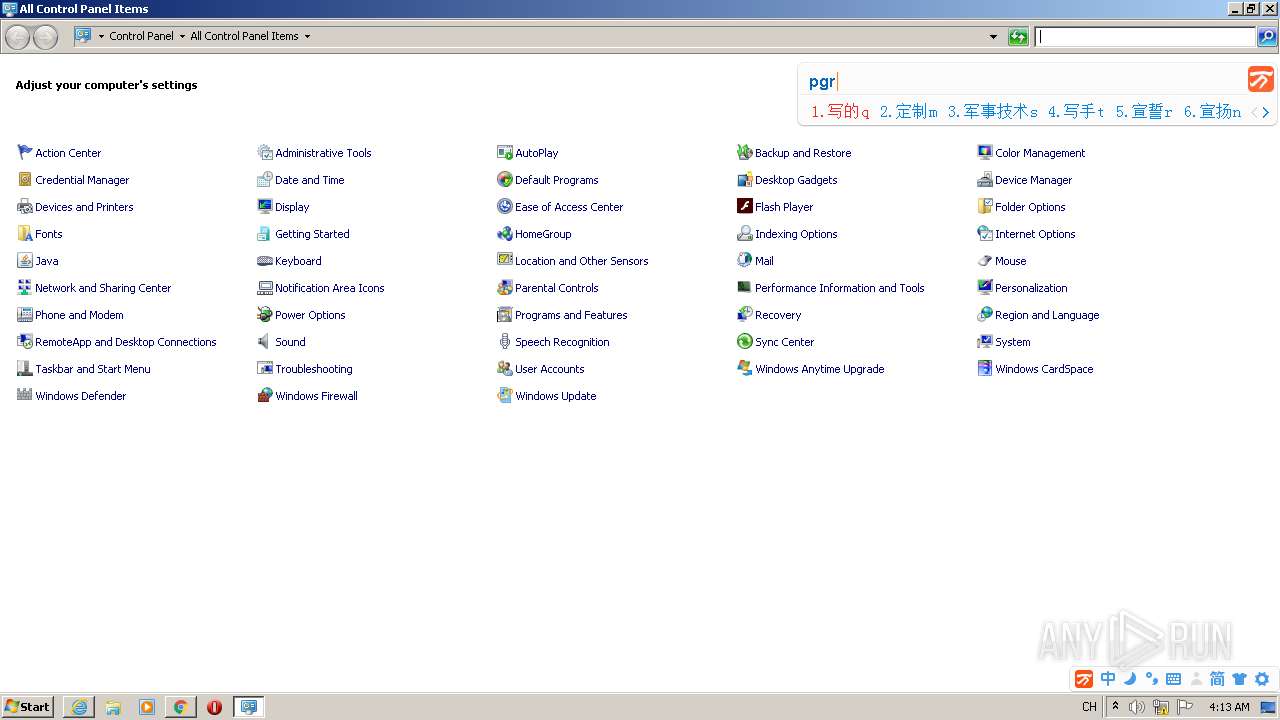Open the Power Options icon

(x=265, y=314)
